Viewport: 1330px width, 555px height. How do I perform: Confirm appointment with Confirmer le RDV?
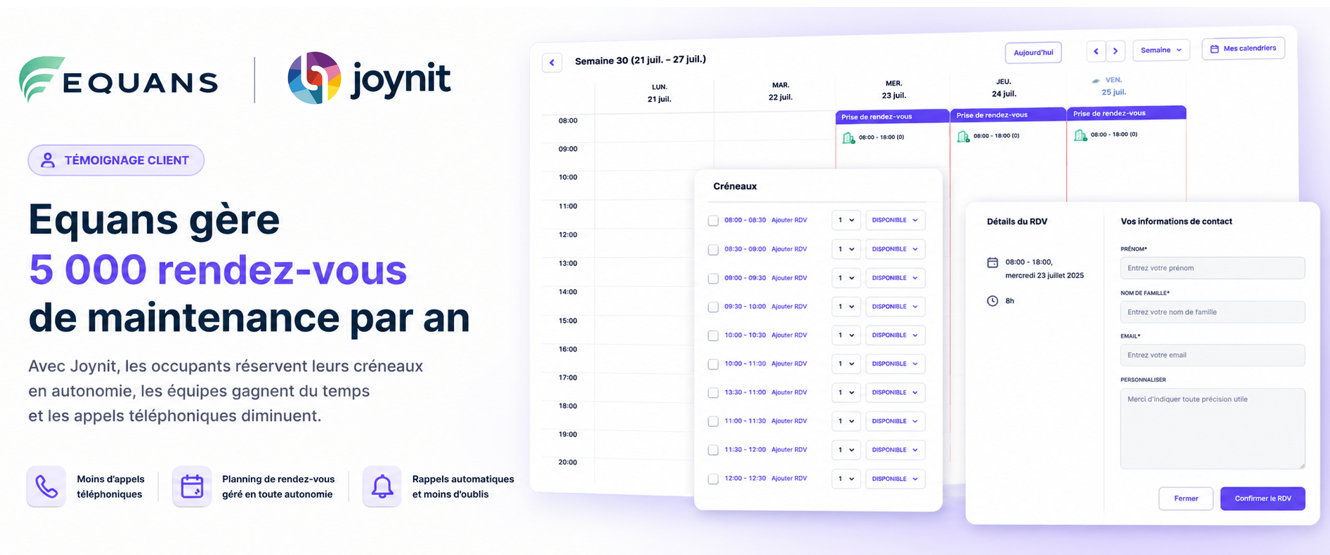1262,498
